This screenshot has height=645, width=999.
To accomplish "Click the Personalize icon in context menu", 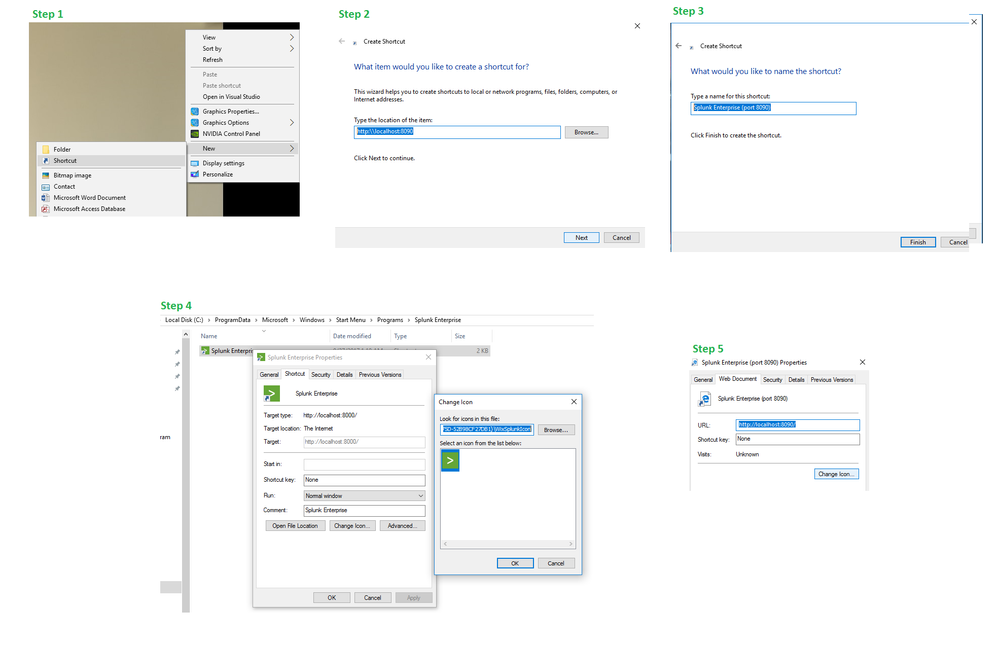I will click(195, 174).
